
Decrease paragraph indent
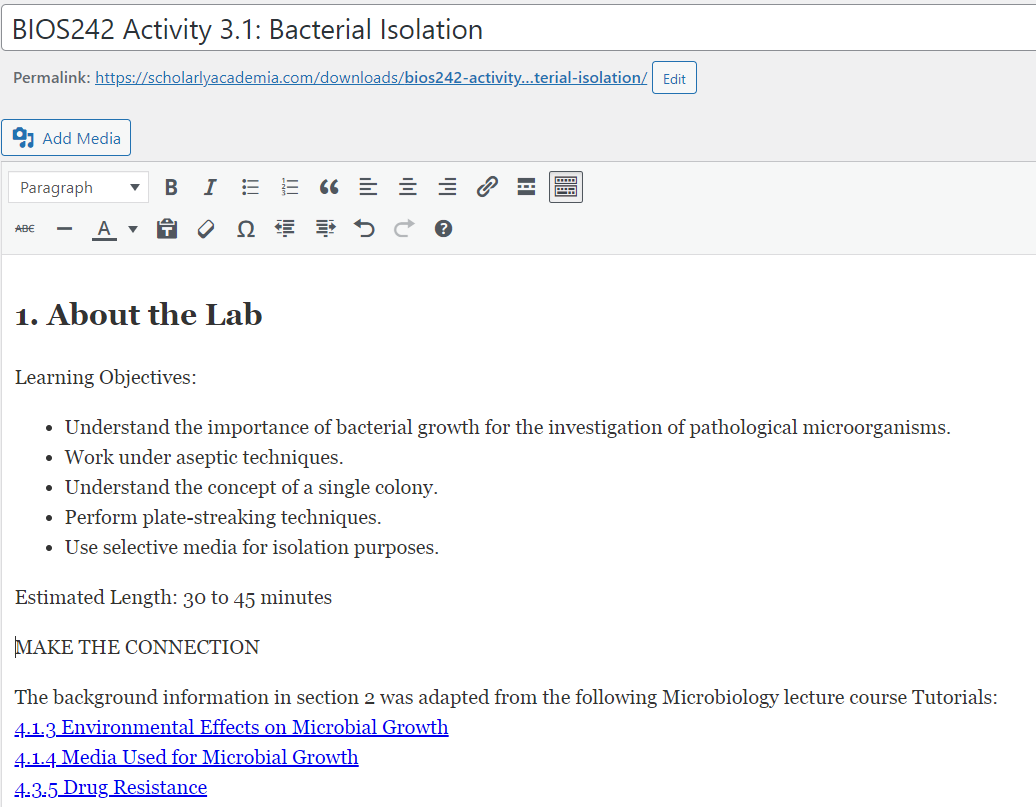coord(285,229)
